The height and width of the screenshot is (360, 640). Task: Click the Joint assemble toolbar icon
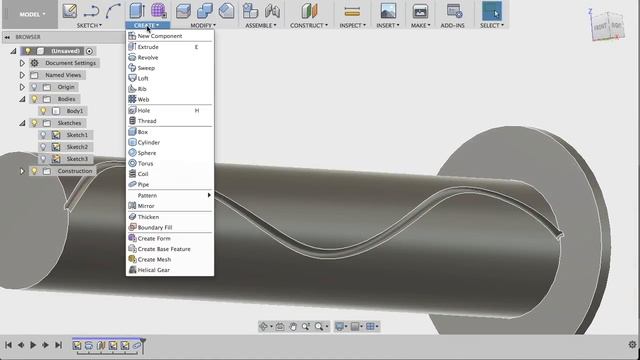pos(272,11)
